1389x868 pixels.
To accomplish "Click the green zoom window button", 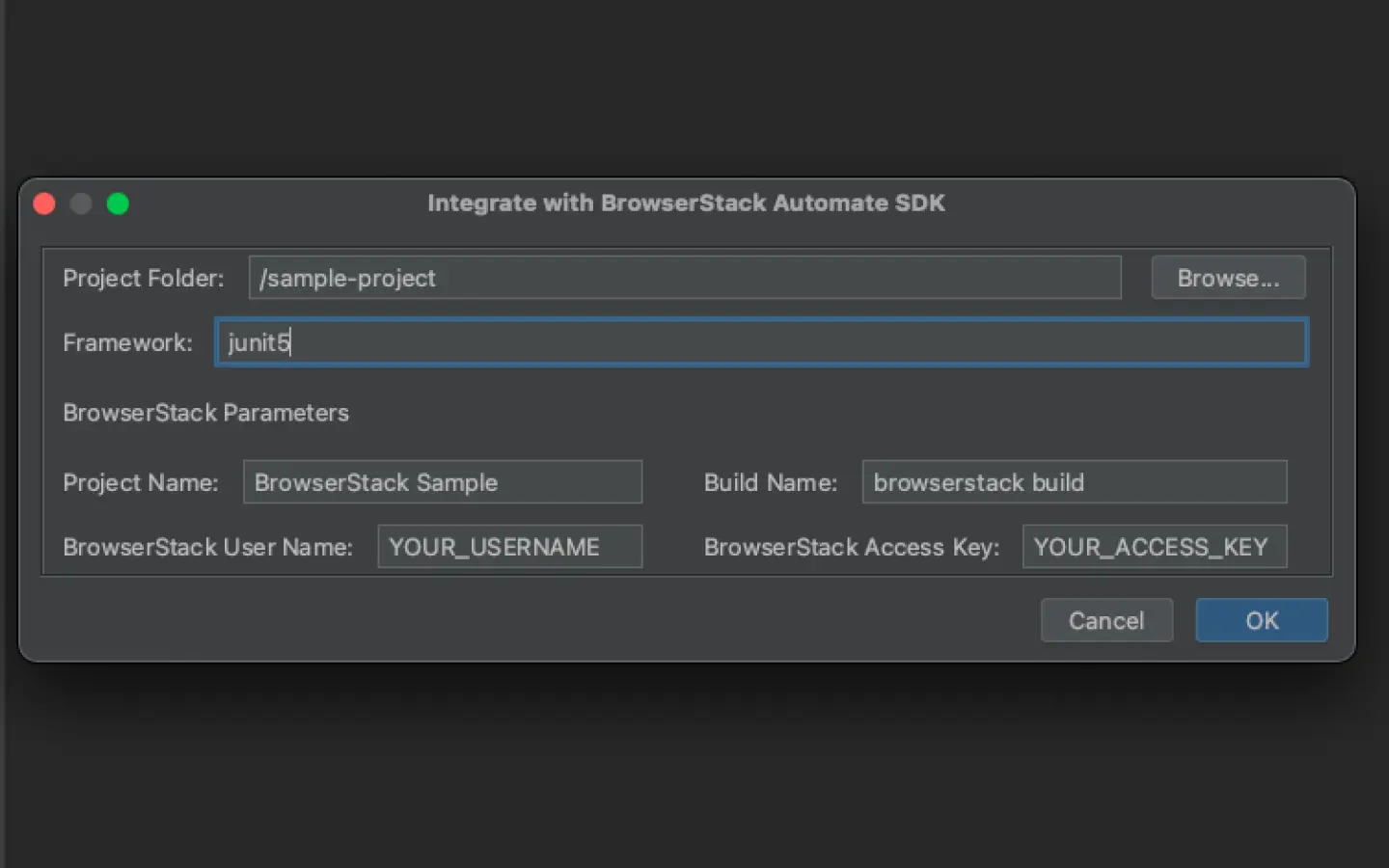I will (x=118, y=203).
